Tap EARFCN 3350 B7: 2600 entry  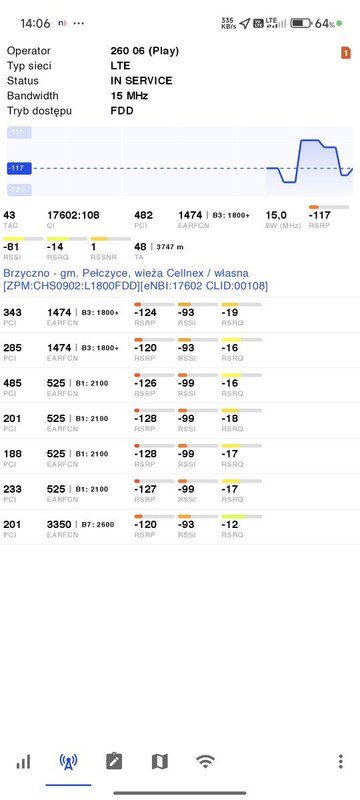click(81, 524)
